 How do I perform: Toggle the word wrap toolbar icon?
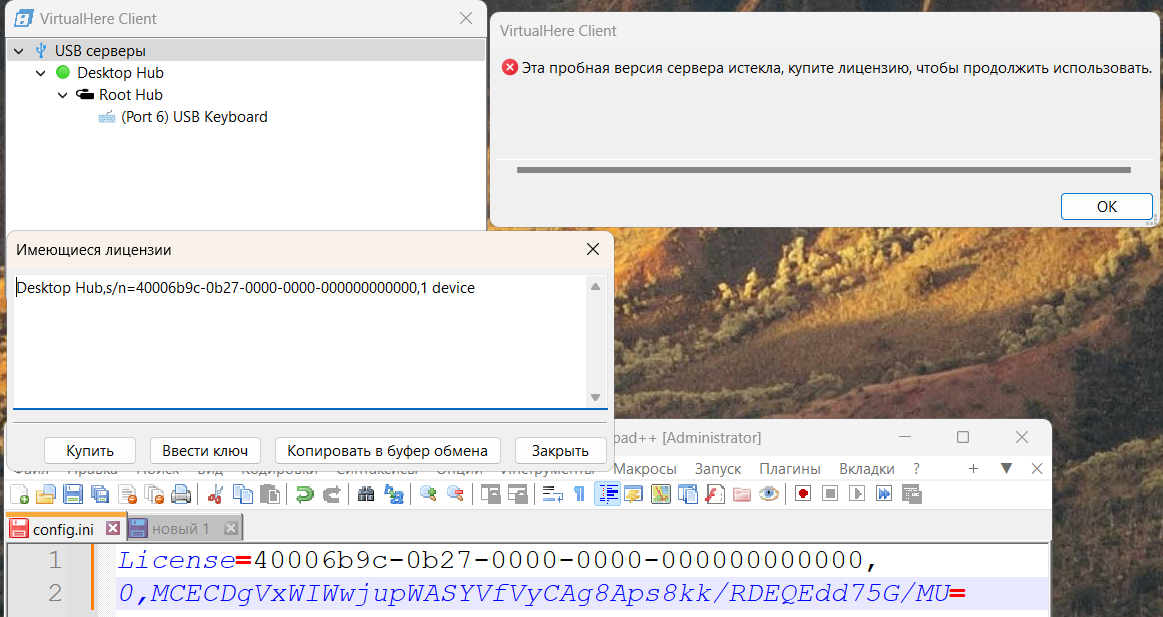coord(552,493)
